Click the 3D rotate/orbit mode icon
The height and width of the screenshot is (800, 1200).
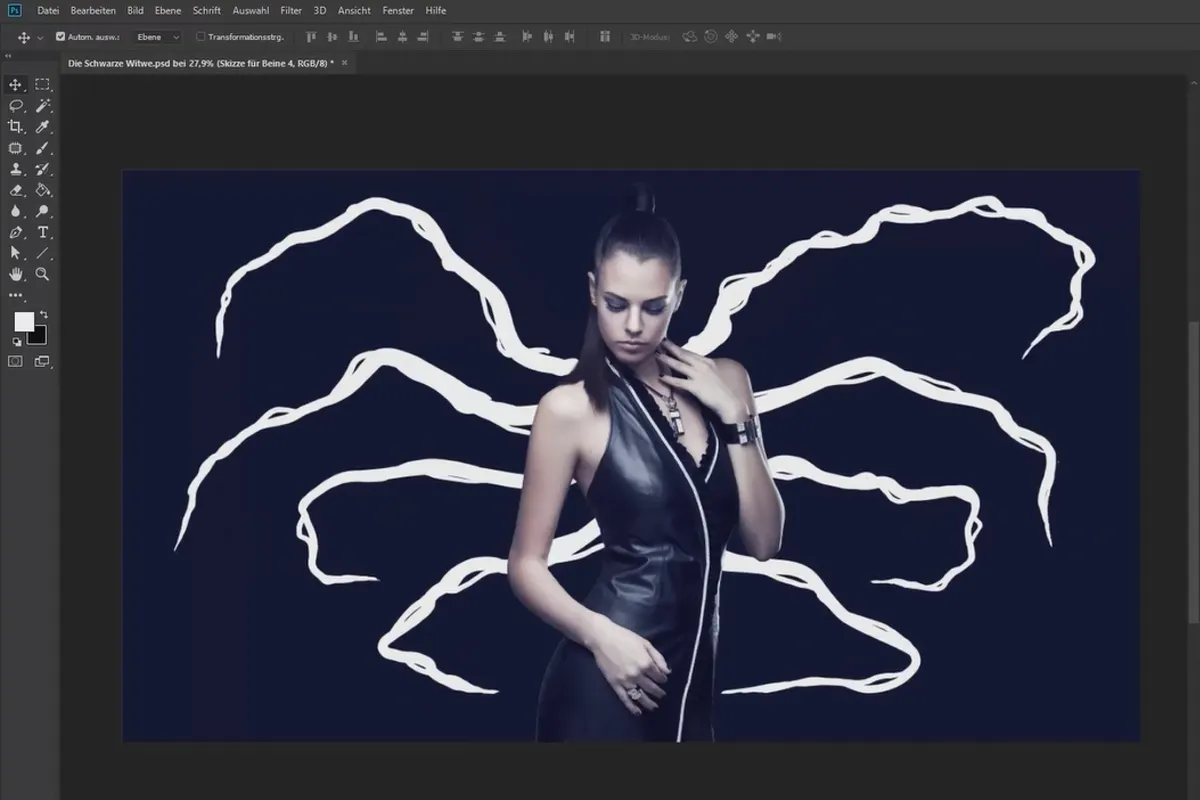point(690,37)
